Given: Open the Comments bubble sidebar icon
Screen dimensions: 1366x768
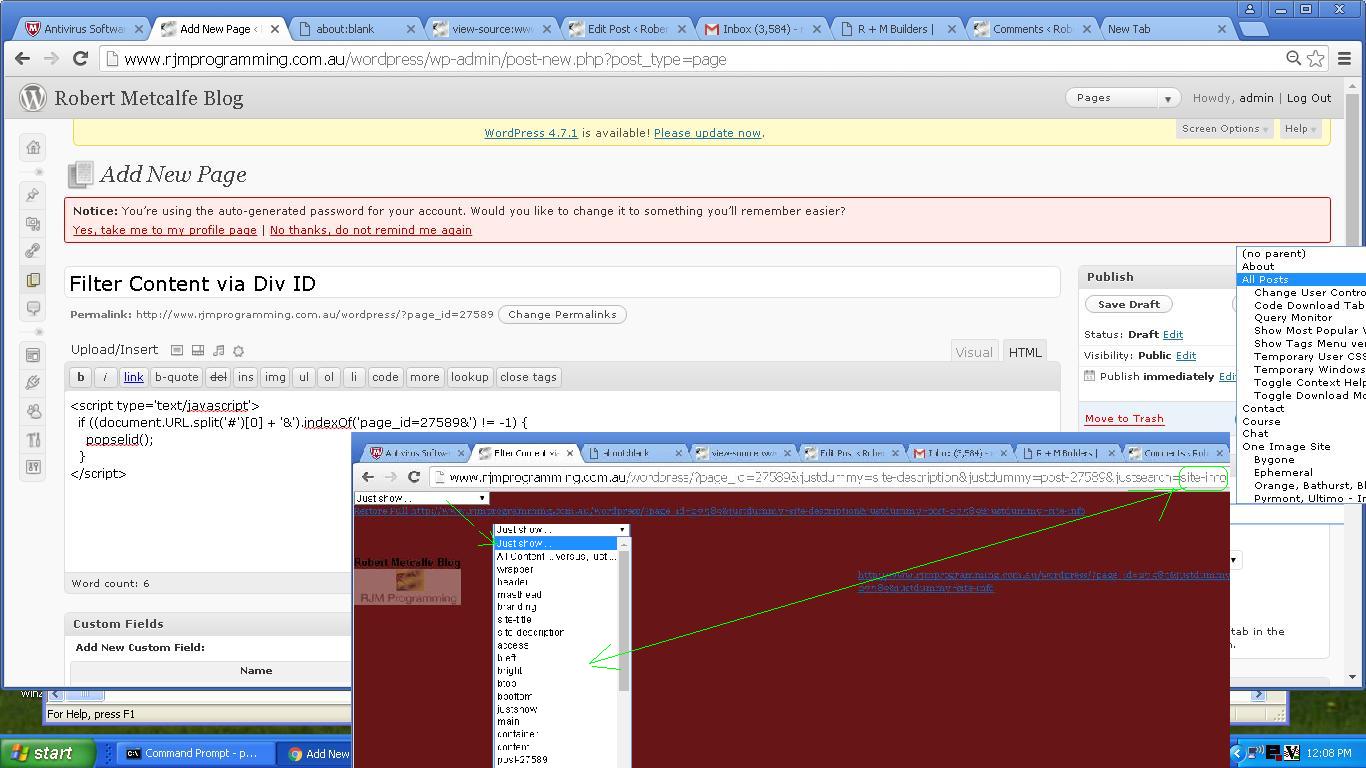Looking at the screenshot, I should pyautogui.click(x=33, y=308).
